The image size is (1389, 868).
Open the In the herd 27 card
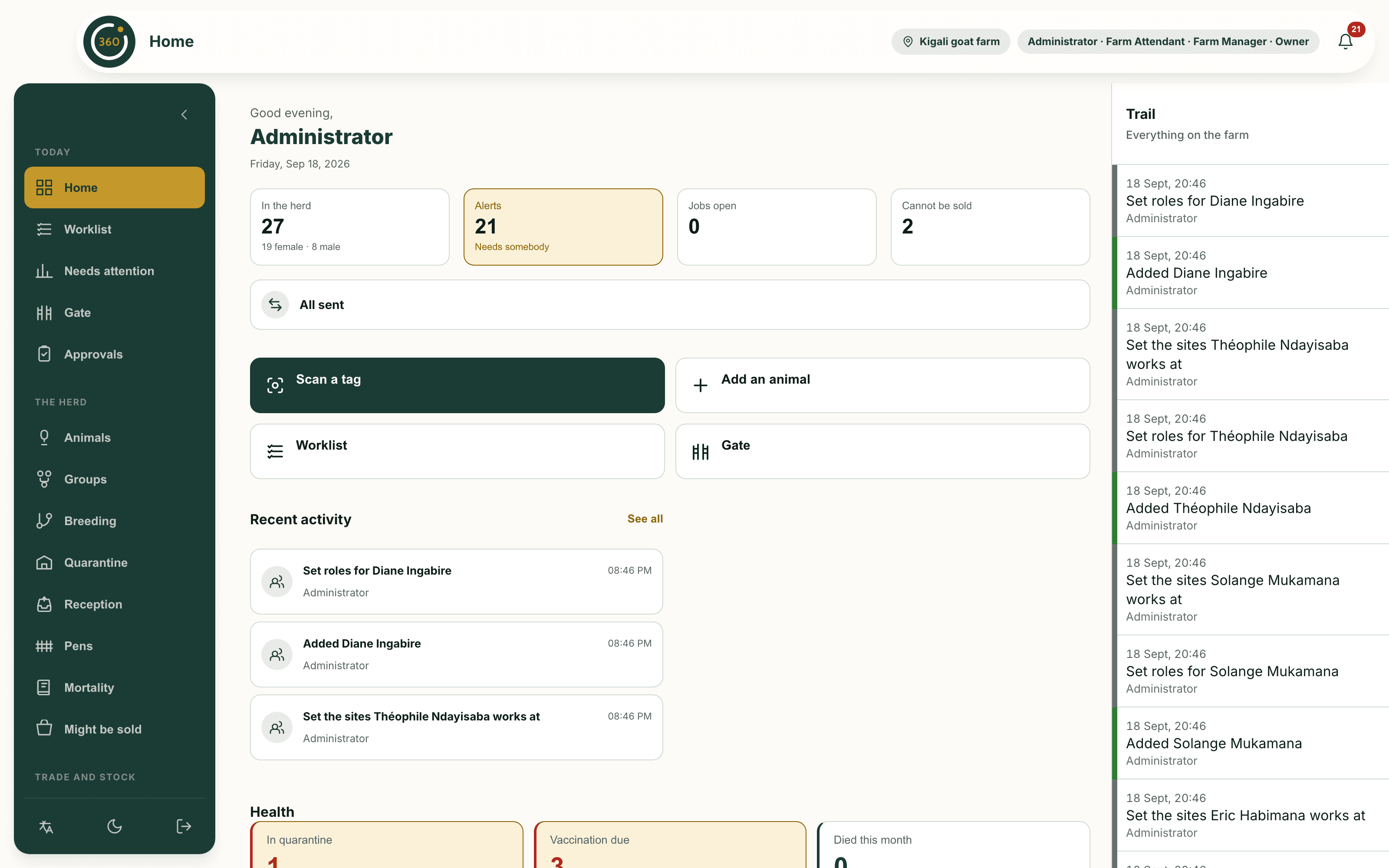349,227
